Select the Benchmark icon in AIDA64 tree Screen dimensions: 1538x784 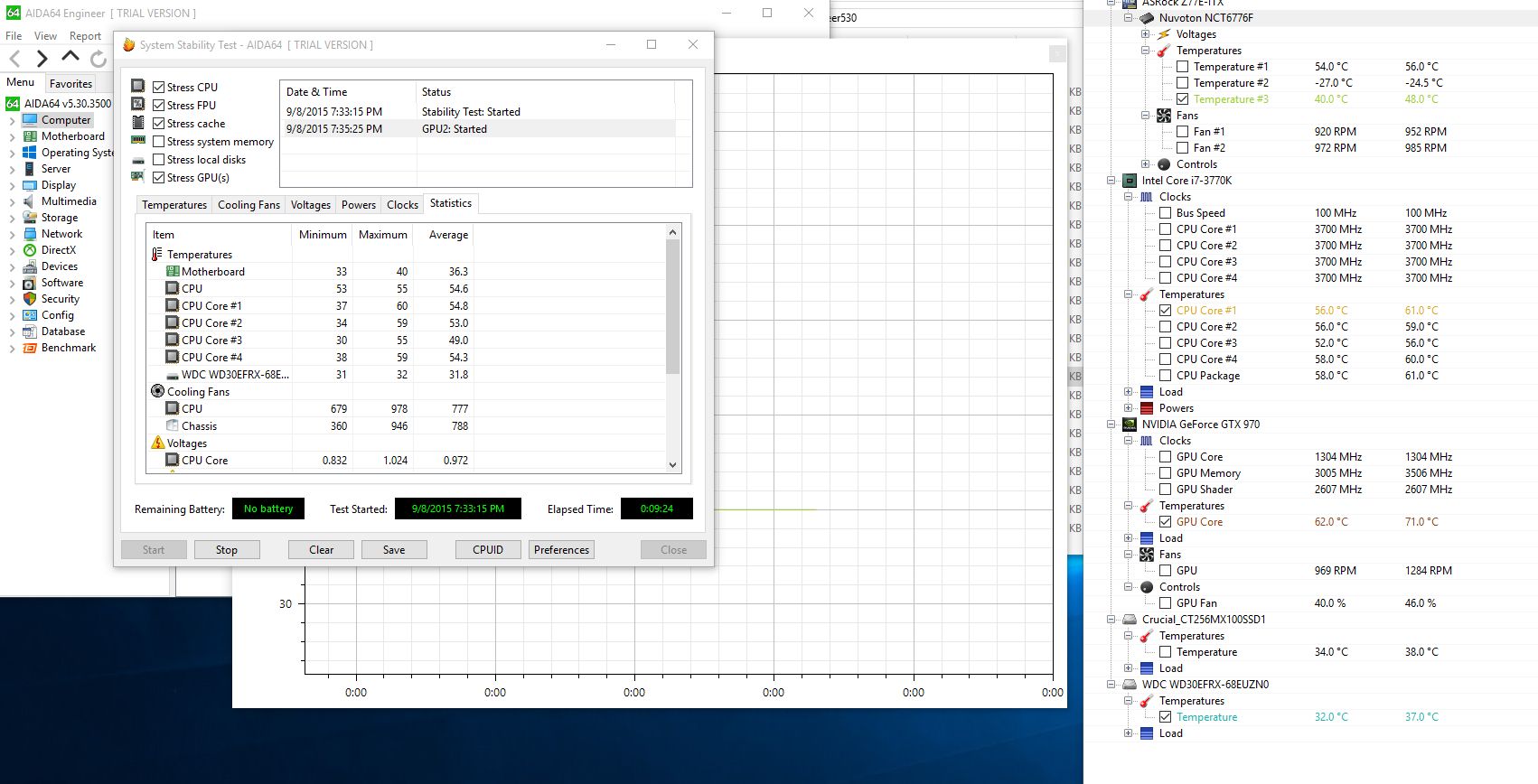[x=30, y=348]
